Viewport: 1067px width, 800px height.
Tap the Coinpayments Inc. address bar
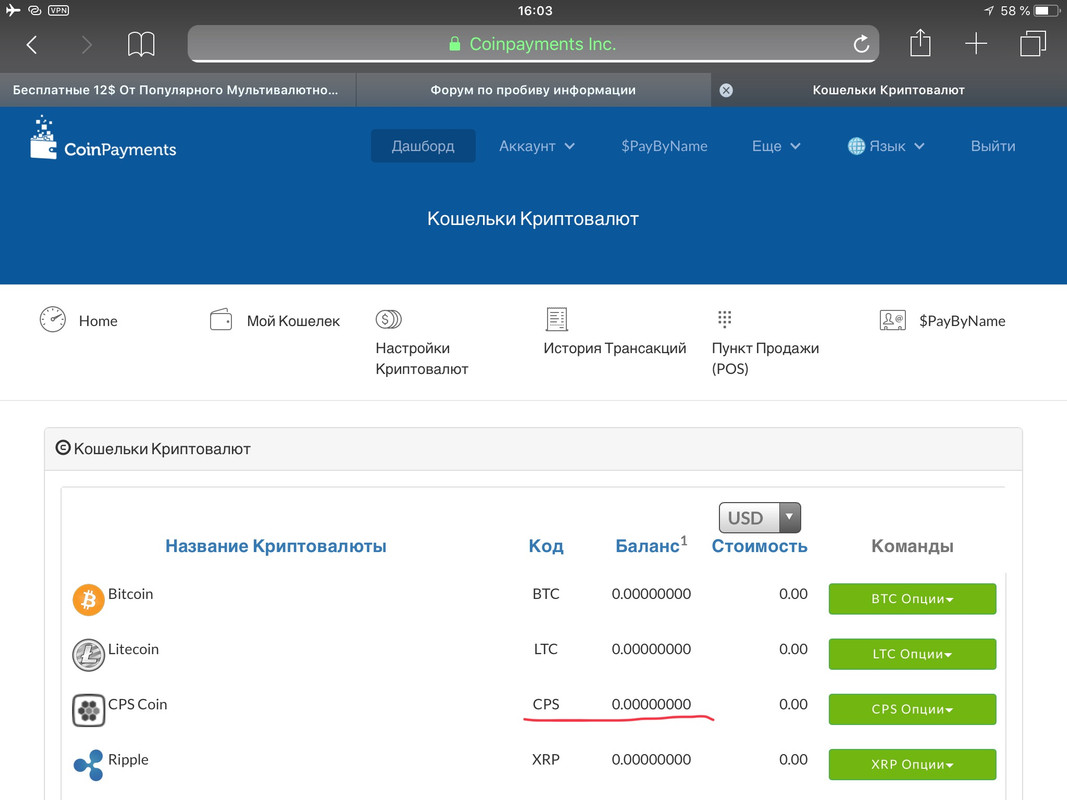[x=533, y=44]
